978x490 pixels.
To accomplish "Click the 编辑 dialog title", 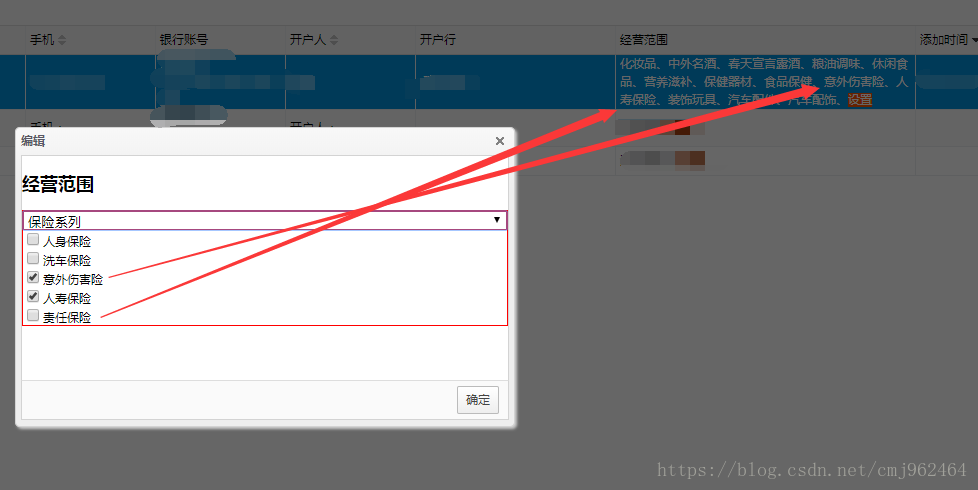I will pyautogui.click(x=33, y=141).
